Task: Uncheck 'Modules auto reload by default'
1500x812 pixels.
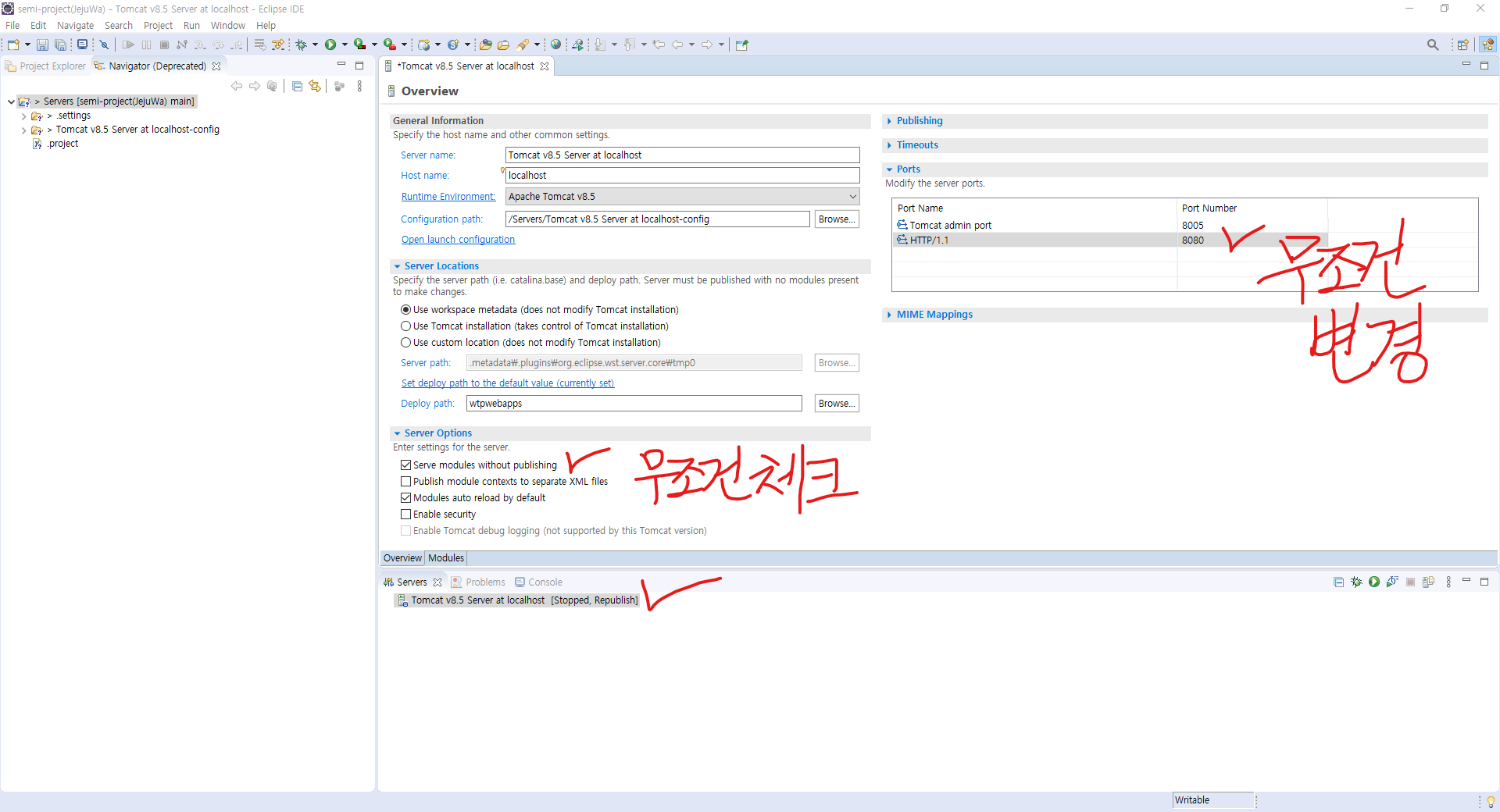Action: pos(406,498)
